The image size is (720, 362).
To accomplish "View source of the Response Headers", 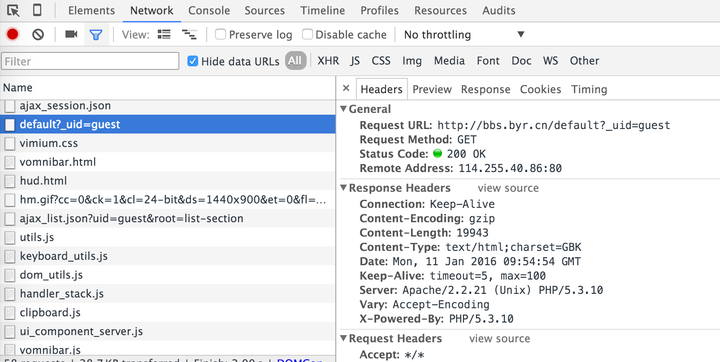I will 508,188.
